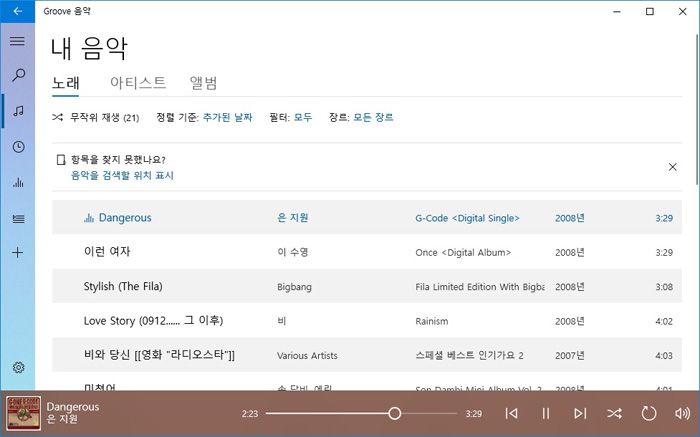The height and width of the screenshot is (437, 700).
Task: Open playlists icon in sidebar
Action: [x=18, y=219]
